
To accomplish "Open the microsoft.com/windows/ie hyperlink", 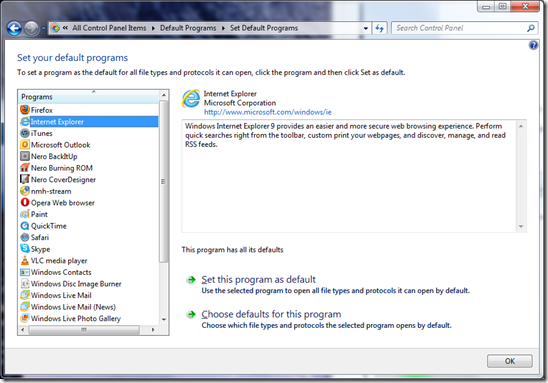I will (x=268, y=112).
